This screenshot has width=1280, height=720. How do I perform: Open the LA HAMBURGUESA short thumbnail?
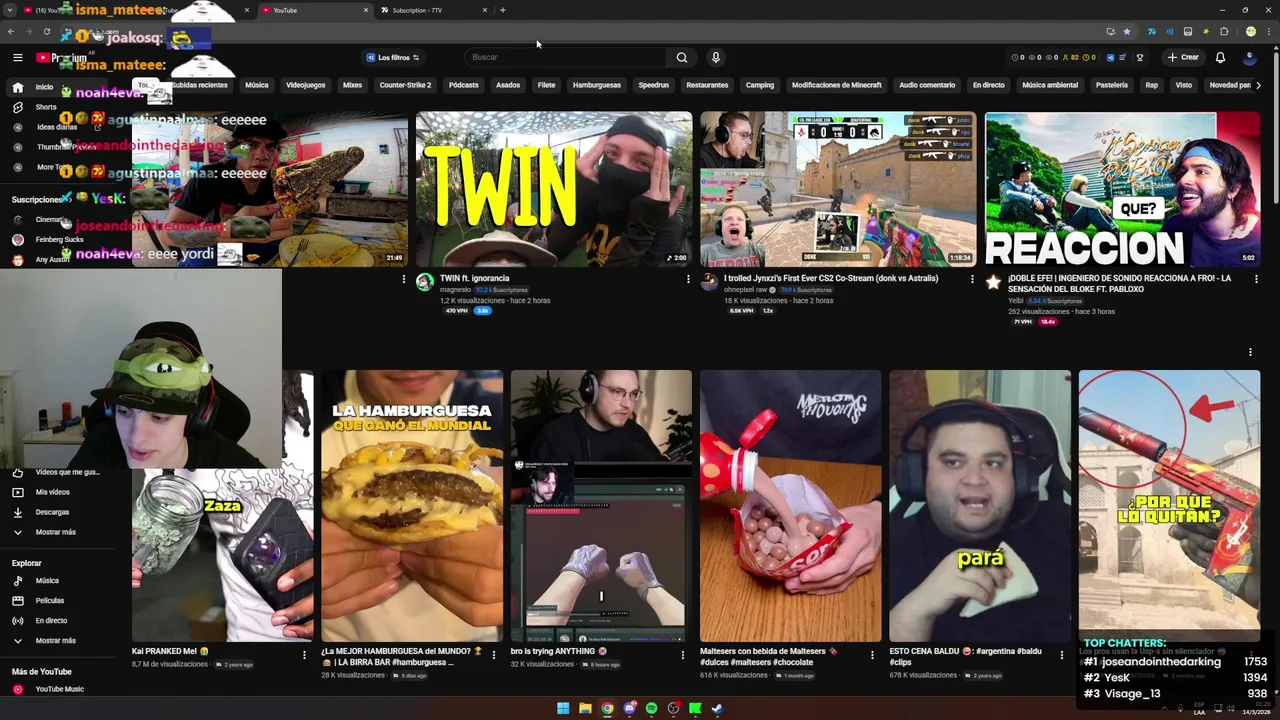(x=412, y=506)
